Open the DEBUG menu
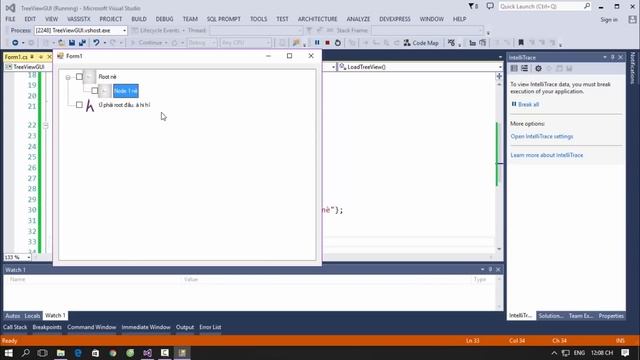 [164, 19]
